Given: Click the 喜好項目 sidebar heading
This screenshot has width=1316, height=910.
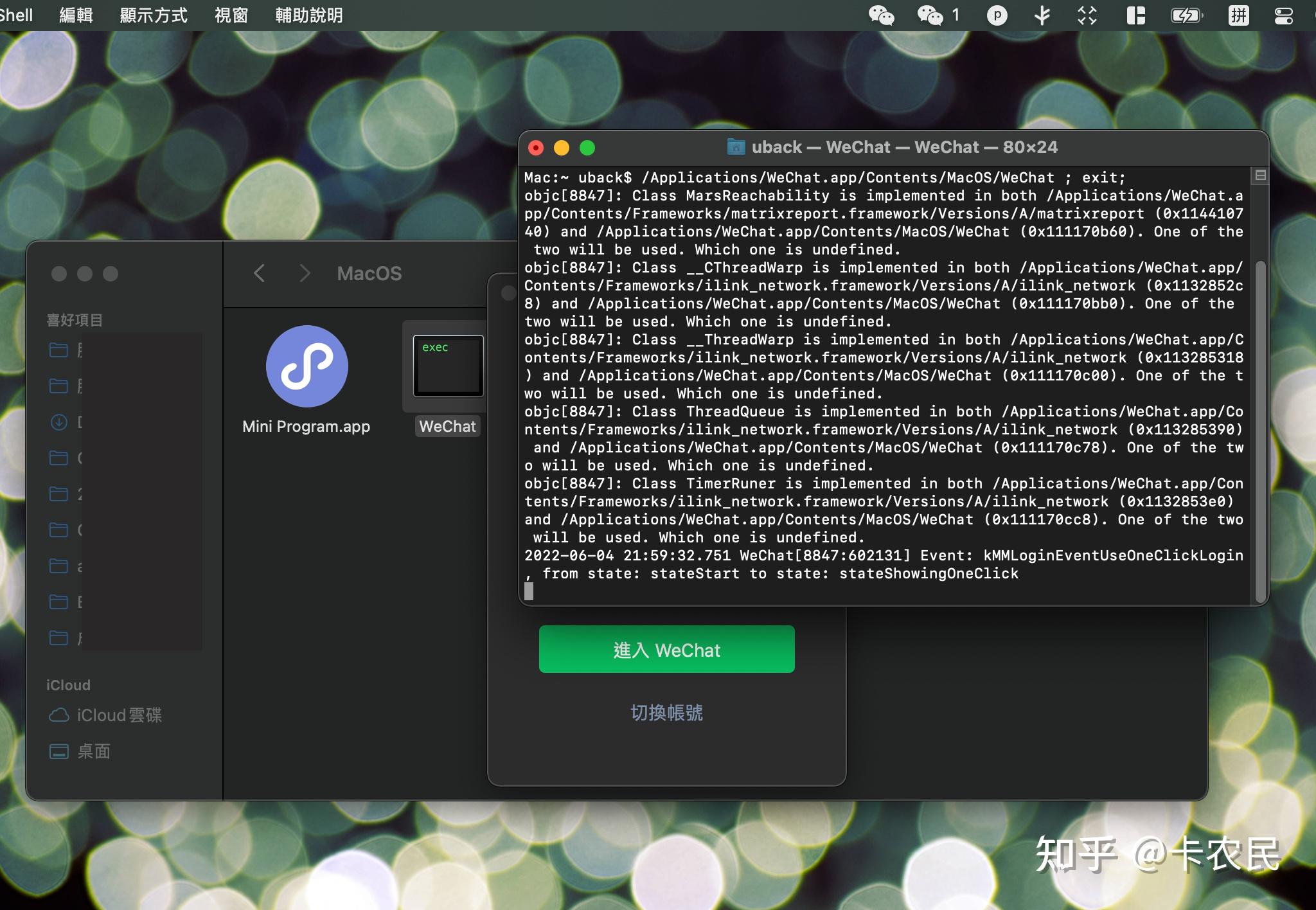Looking at the screenshot, I should pos(75,320).
